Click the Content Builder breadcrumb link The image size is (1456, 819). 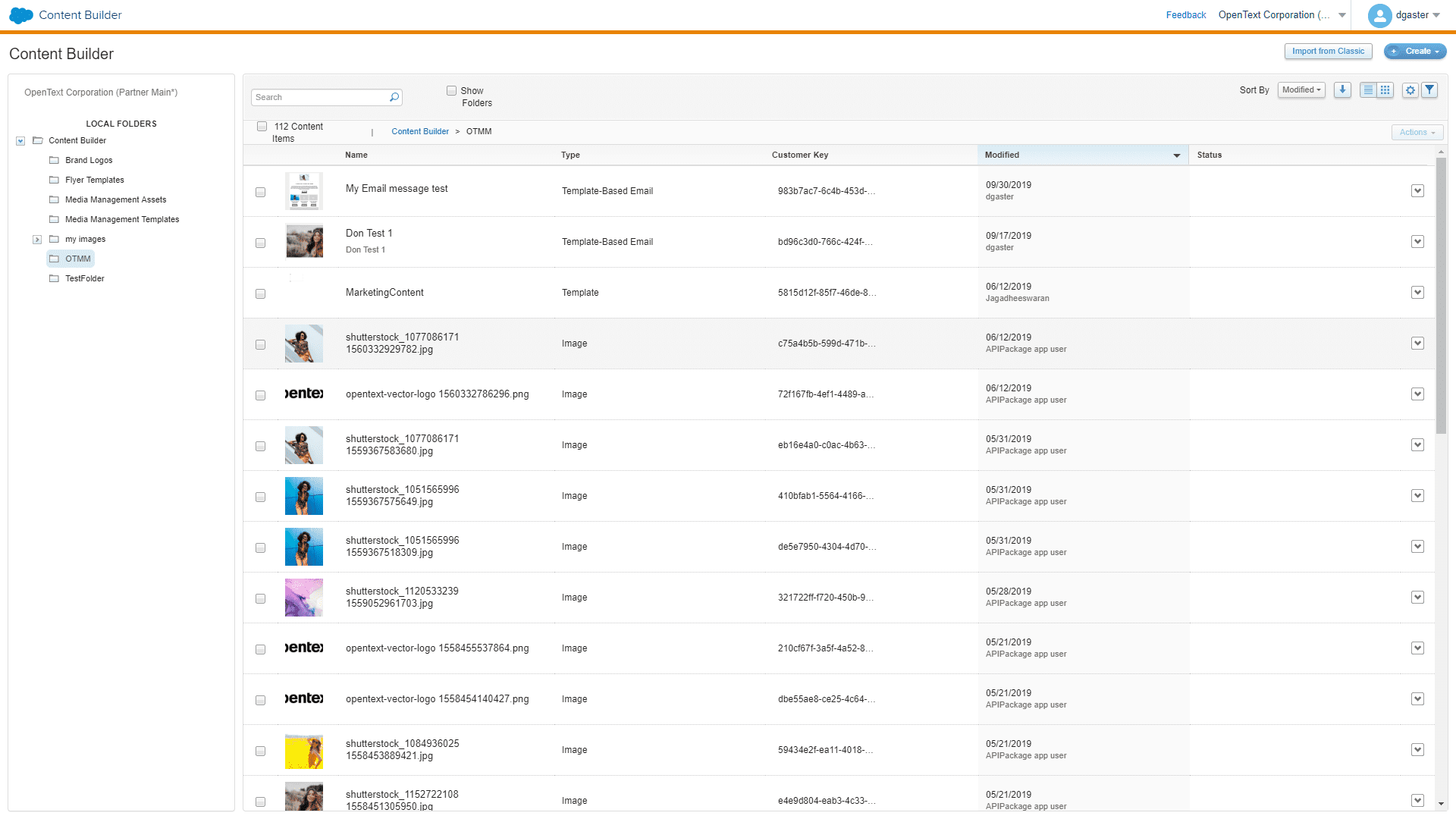click(x=420, y=131)
